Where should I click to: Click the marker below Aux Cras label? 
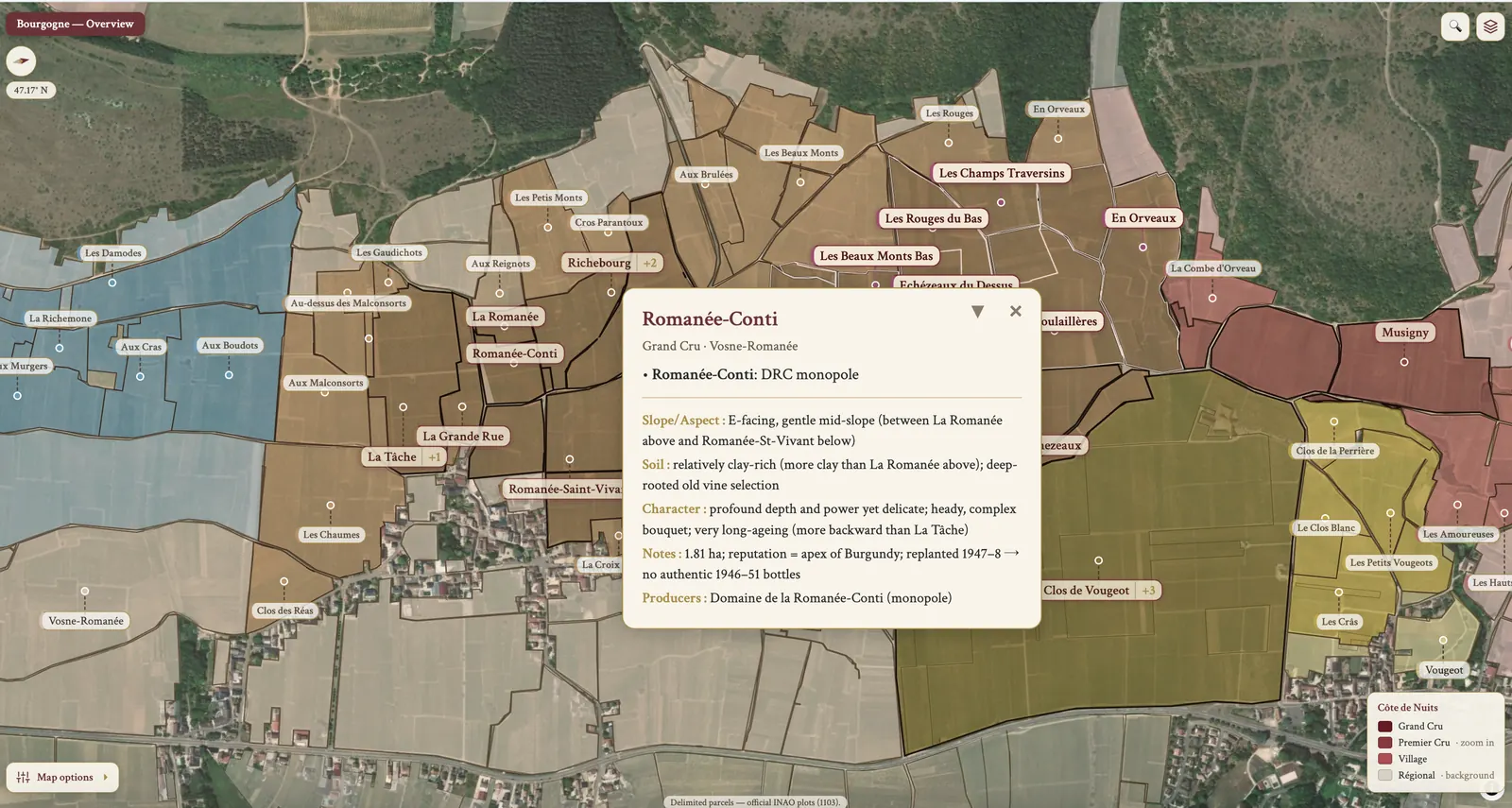coord(140,376)
